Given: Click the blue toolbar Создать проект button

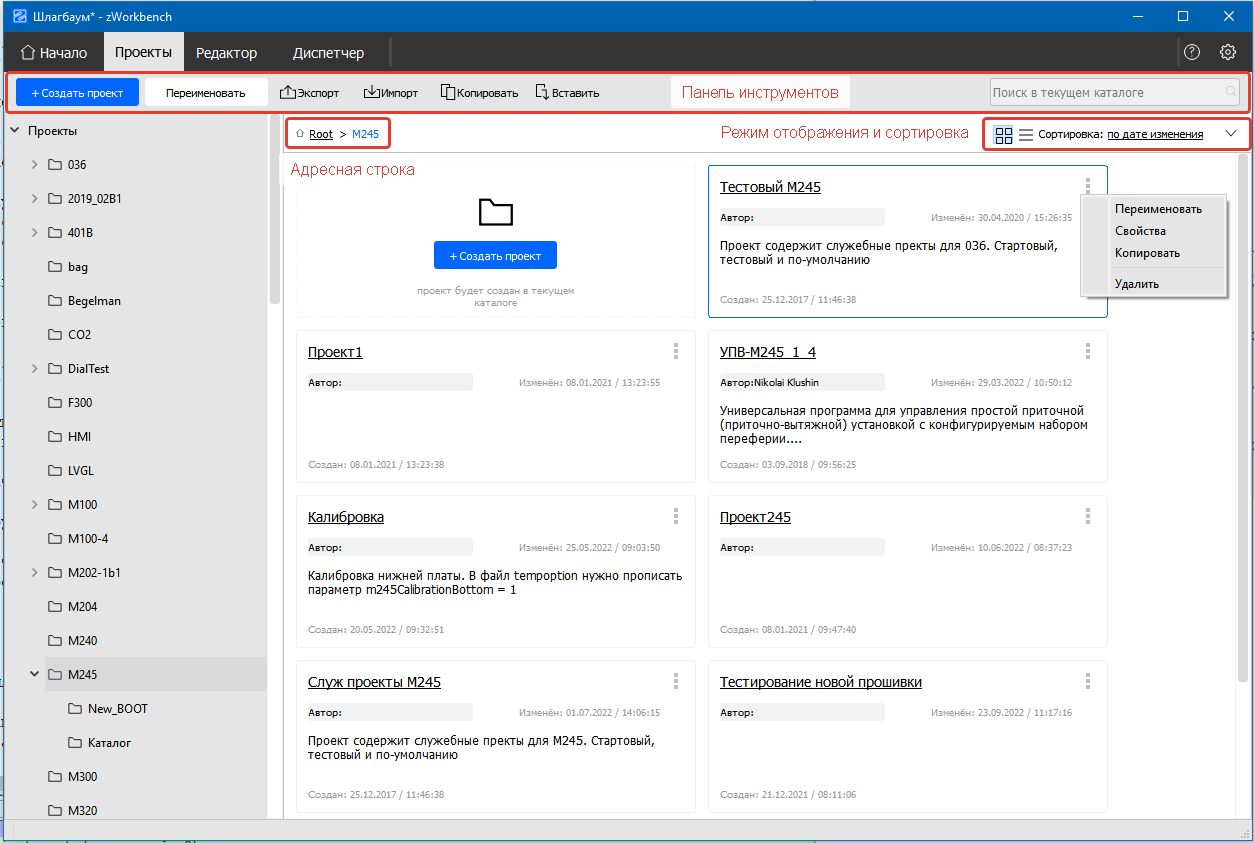Looking at the screenshot, I should [77, 93].
